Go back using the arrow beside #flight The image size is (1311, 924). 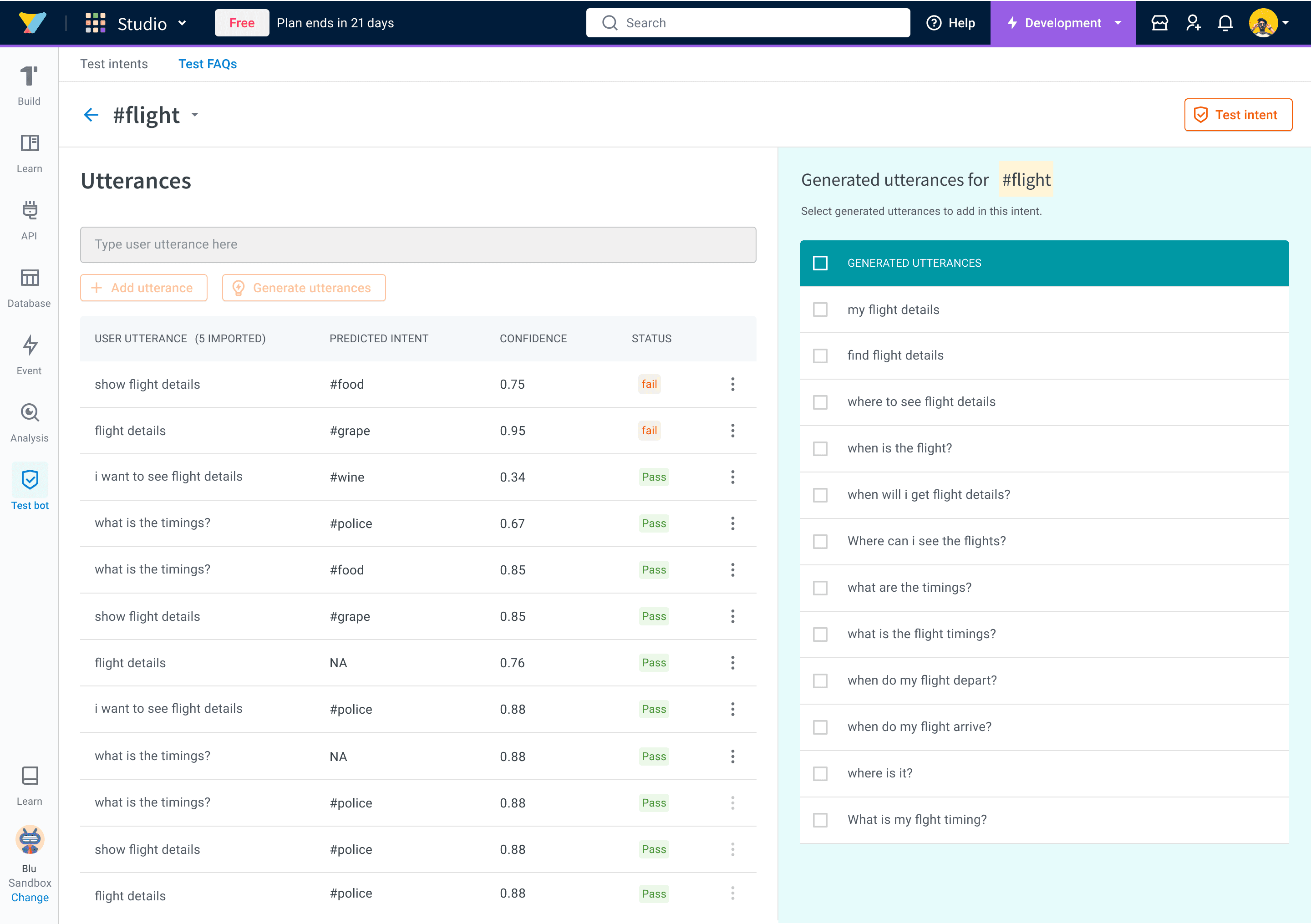[x=91, y=115]
